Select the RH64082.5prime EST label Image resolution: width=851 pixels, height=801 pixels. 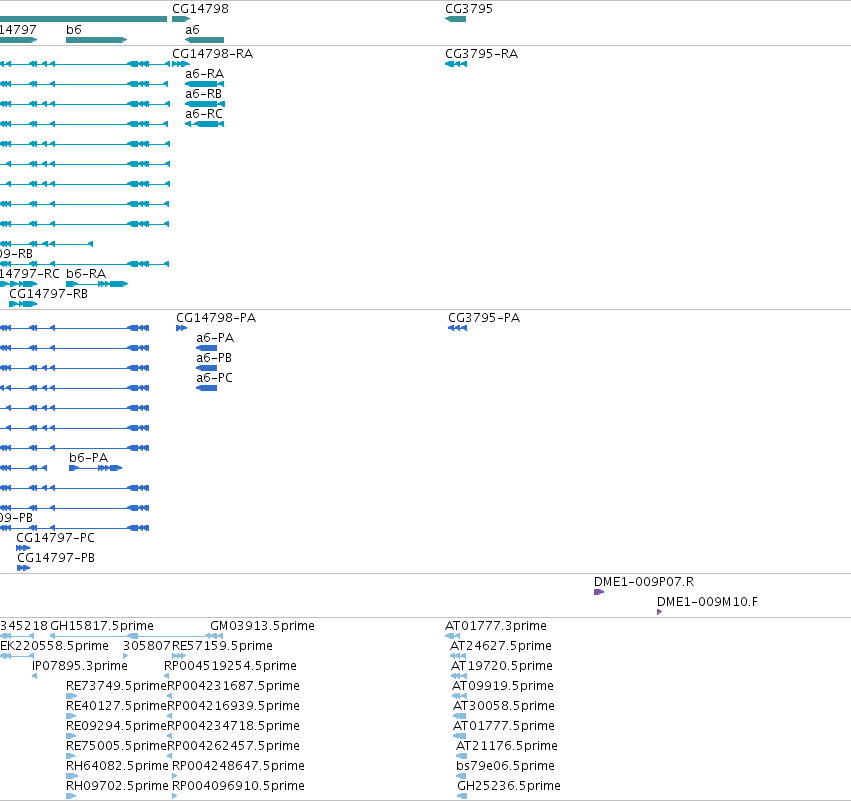point(117,766)
